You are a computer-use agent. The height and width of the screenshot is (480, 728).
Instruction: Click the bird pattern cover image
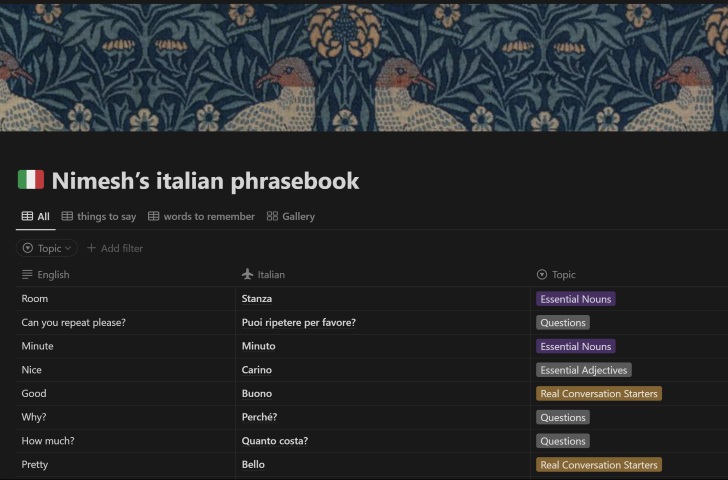(364, 65)
